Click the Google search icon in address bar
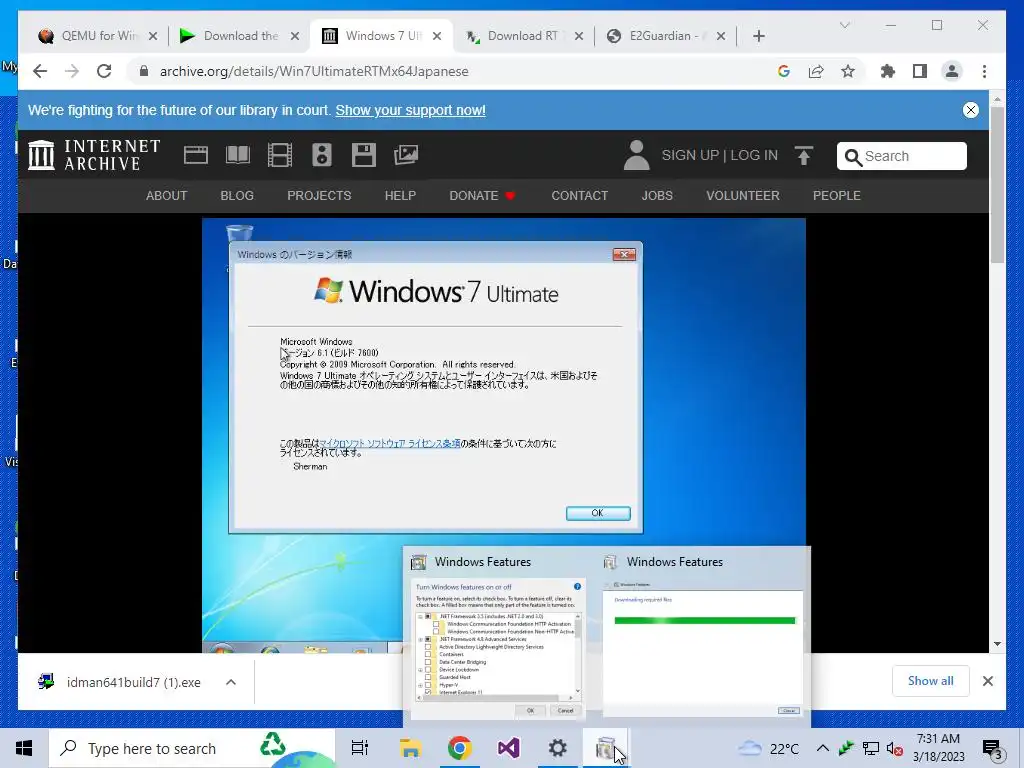 tap(784, 71)
